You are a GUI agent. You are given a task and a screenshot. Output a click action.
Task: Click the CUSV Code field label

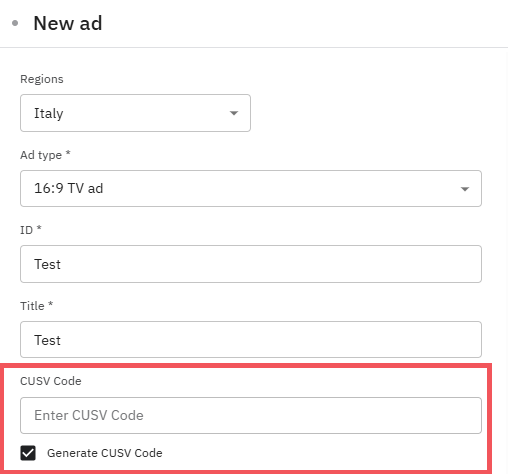[51, 381]
